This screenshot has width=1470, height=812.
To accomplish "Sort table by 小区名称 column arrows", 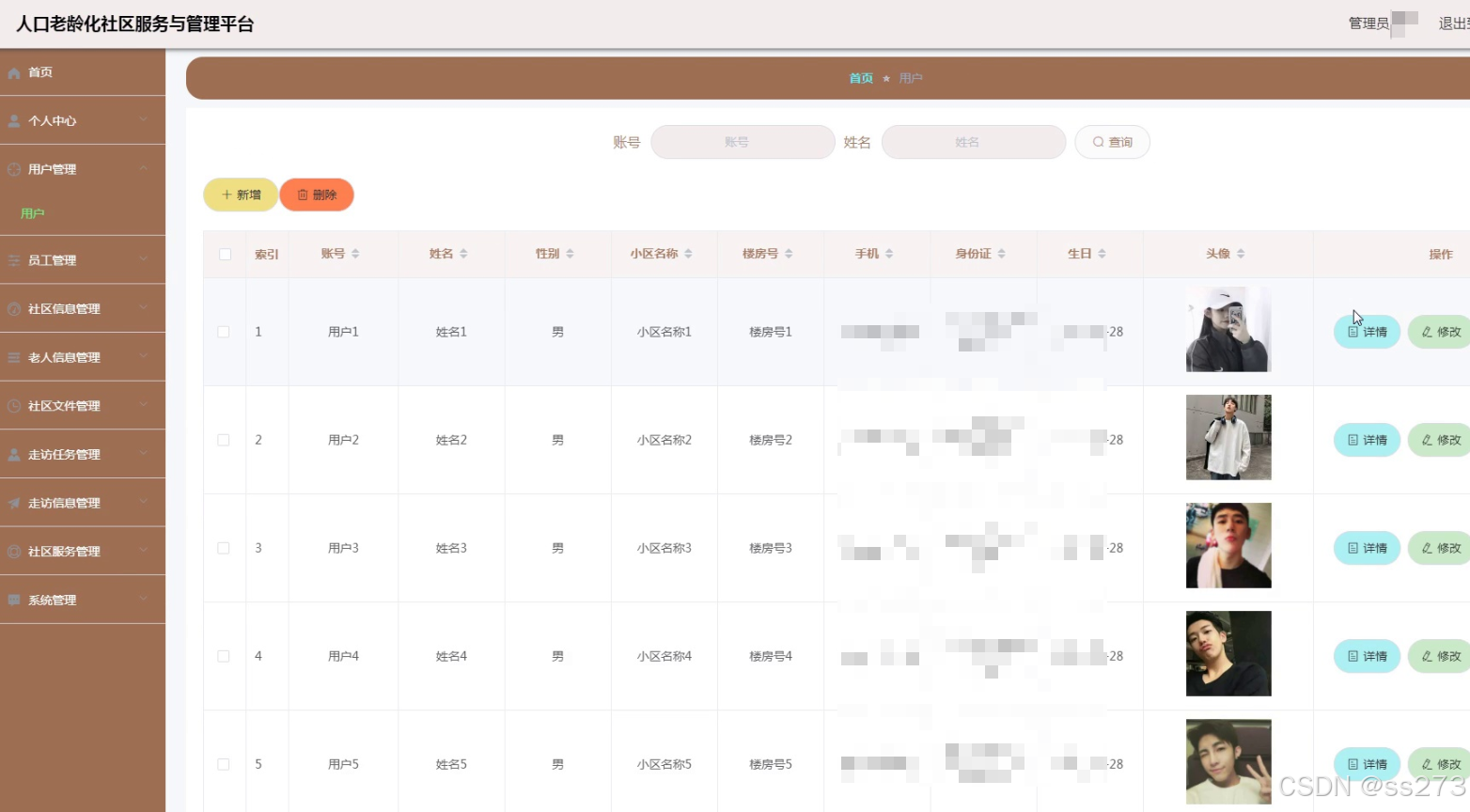I will (x=688, y=254).
